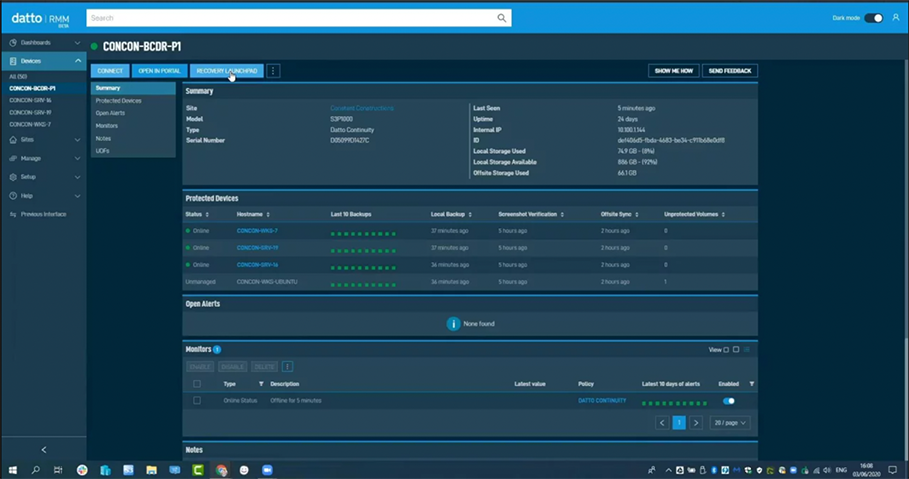The image size is (909, 479).
Task: Open the 20 / page dropdown
Action: [x=729, y=423]
